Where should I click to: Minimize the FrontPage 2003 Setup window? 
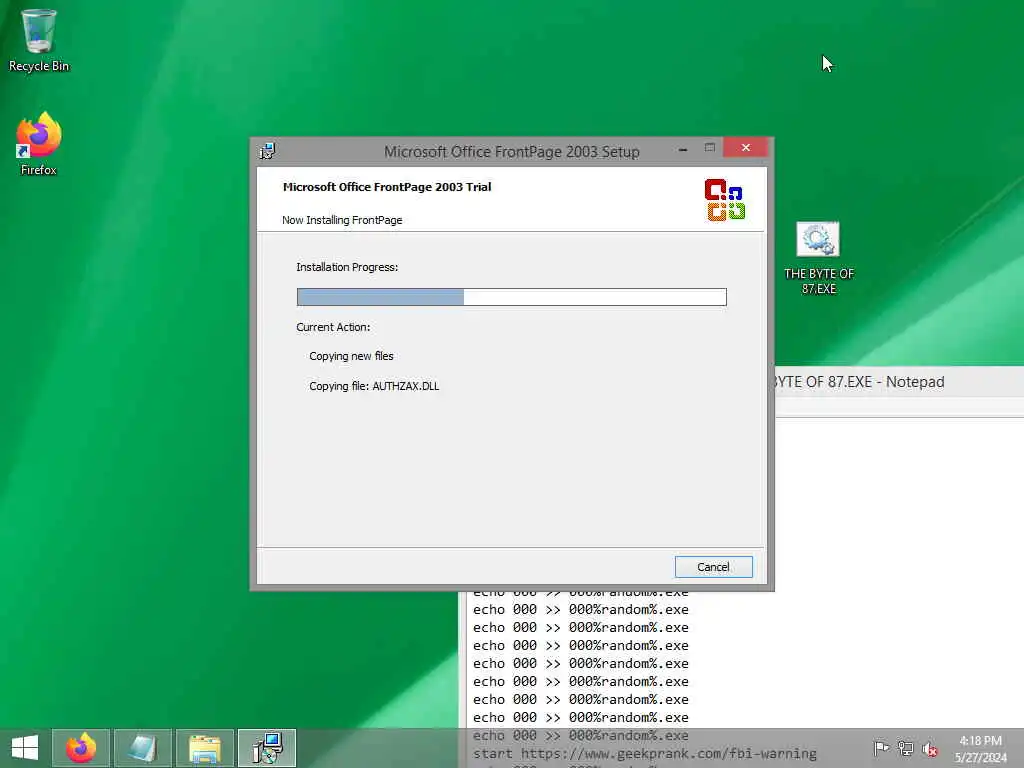coord(682,150)
